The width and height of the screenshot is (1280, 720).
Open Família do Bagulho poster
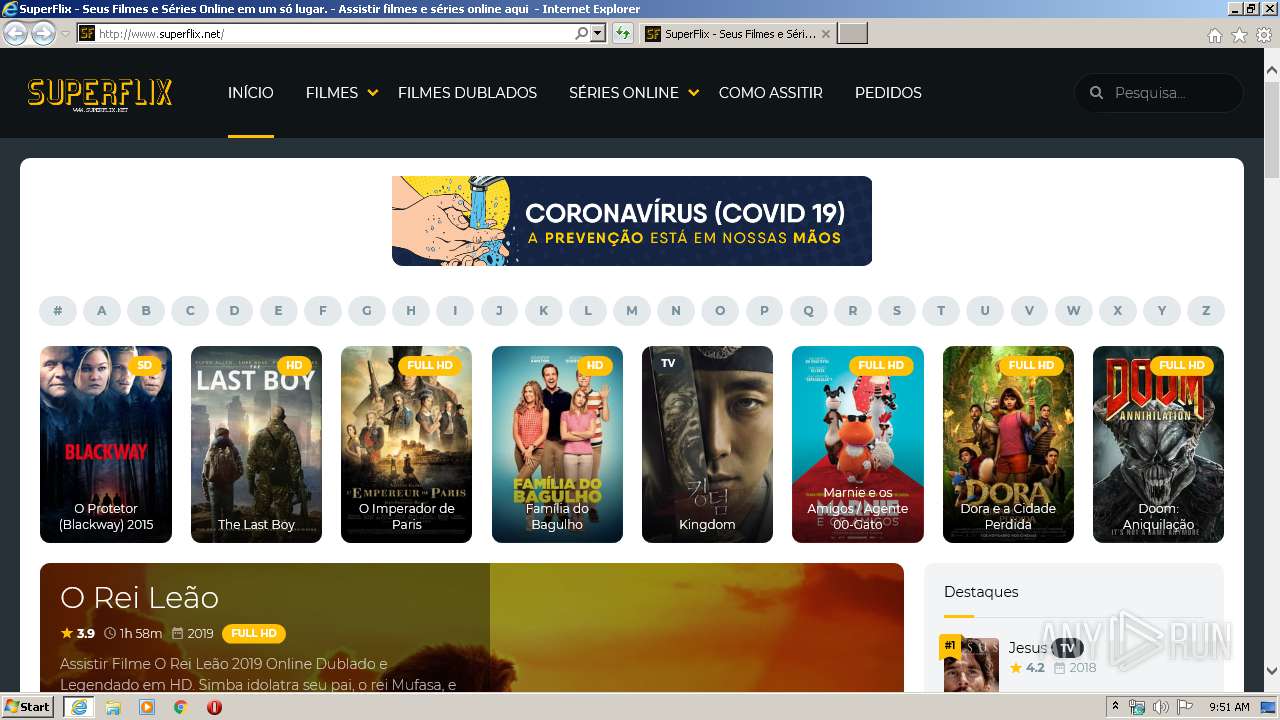click(x=557, y=444)
